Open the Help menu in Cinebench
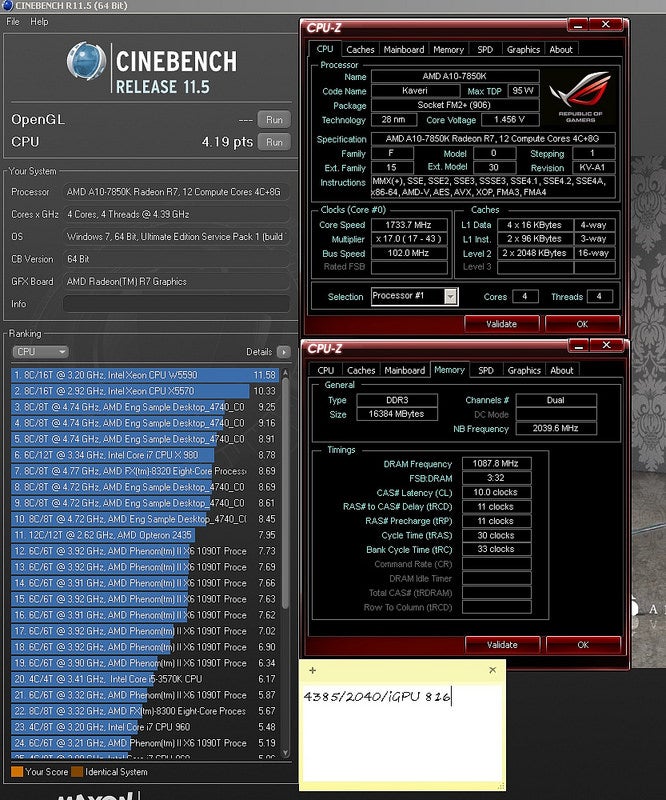This screenshot has width=666, height=800. click(x=39, y=21)
